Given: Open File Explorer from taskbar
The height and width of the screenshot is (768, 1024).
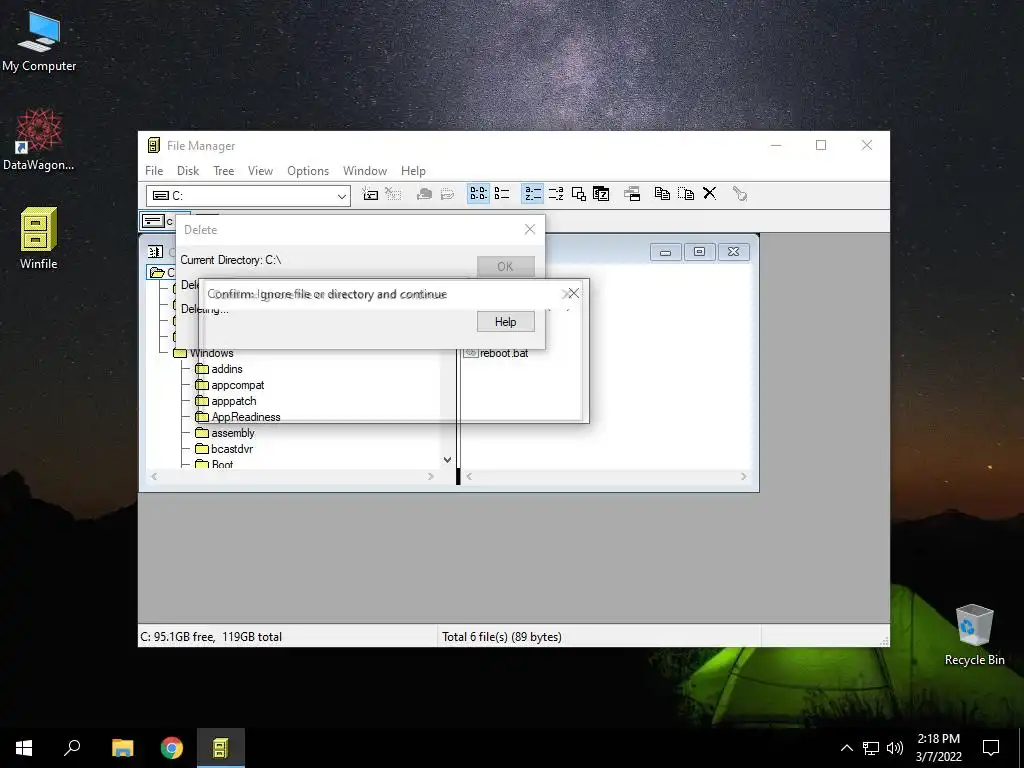Looking at the screenshot, I should point(122,748).
